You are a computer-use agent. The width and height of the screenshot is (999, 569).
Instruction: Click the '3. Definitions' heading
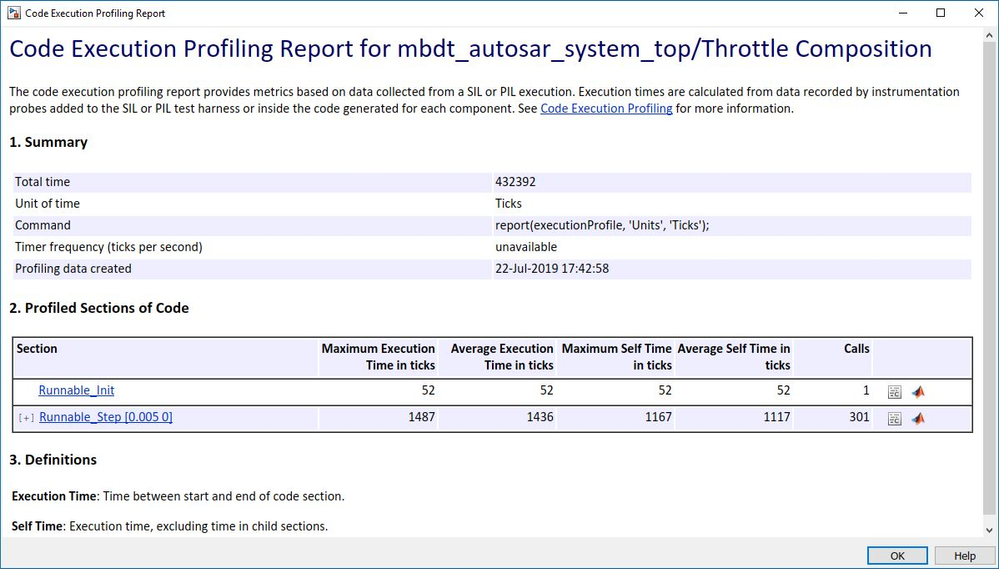tap(53, 459)
